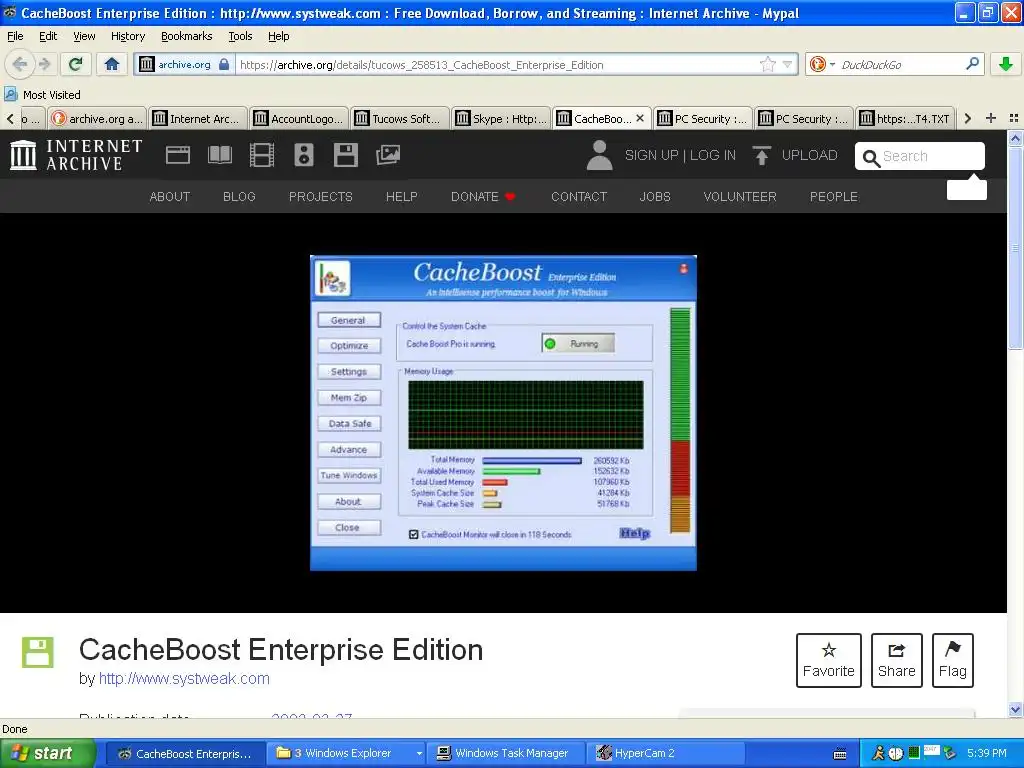Open the tab list grid icon
The width and height of the screenshot is (1024, 768).
pos(1014,118)
